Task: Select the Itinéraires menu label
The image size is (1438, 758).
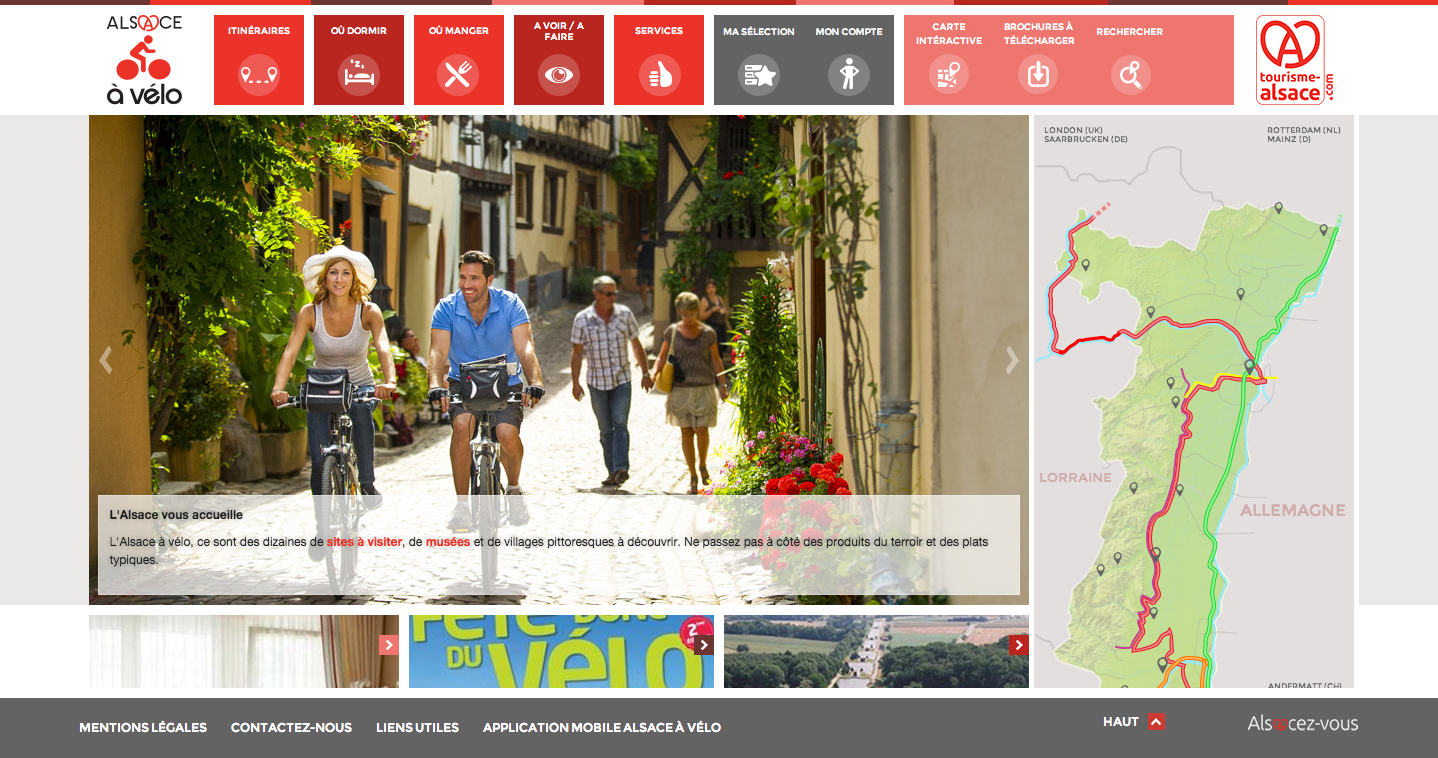Action: point(259,31)
